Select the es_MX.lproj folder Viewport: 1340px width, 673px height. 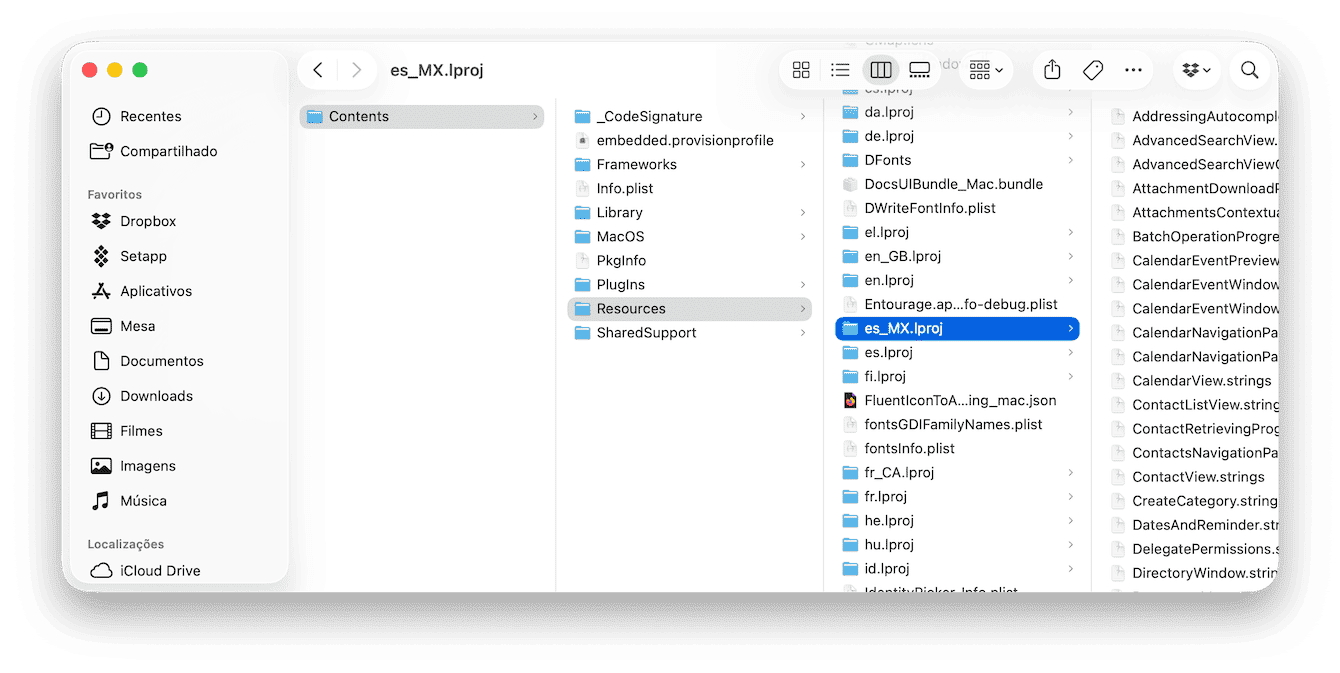coord(958,328)
